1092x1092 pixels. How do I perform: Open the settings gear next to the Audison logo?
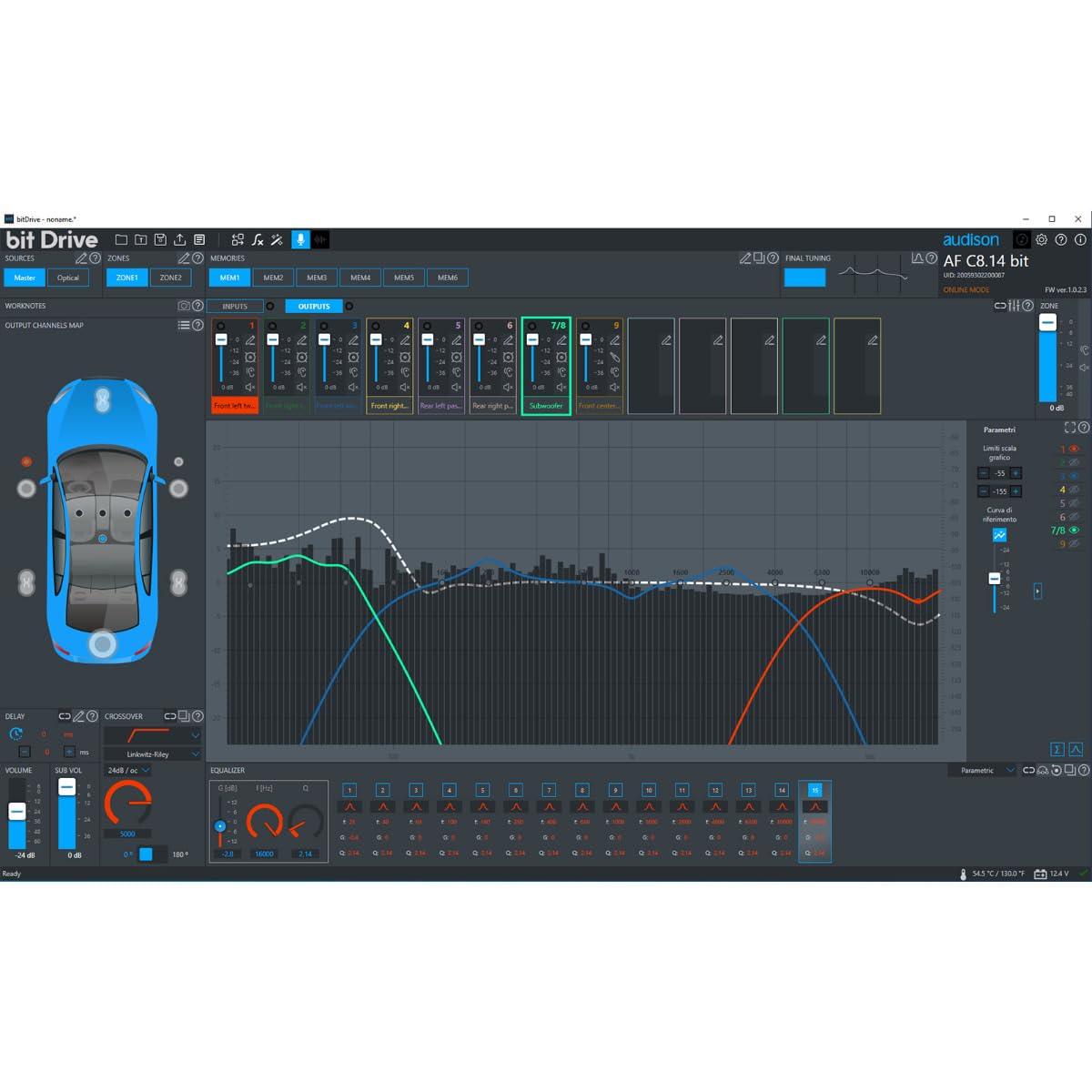(x=1042, y=240)
